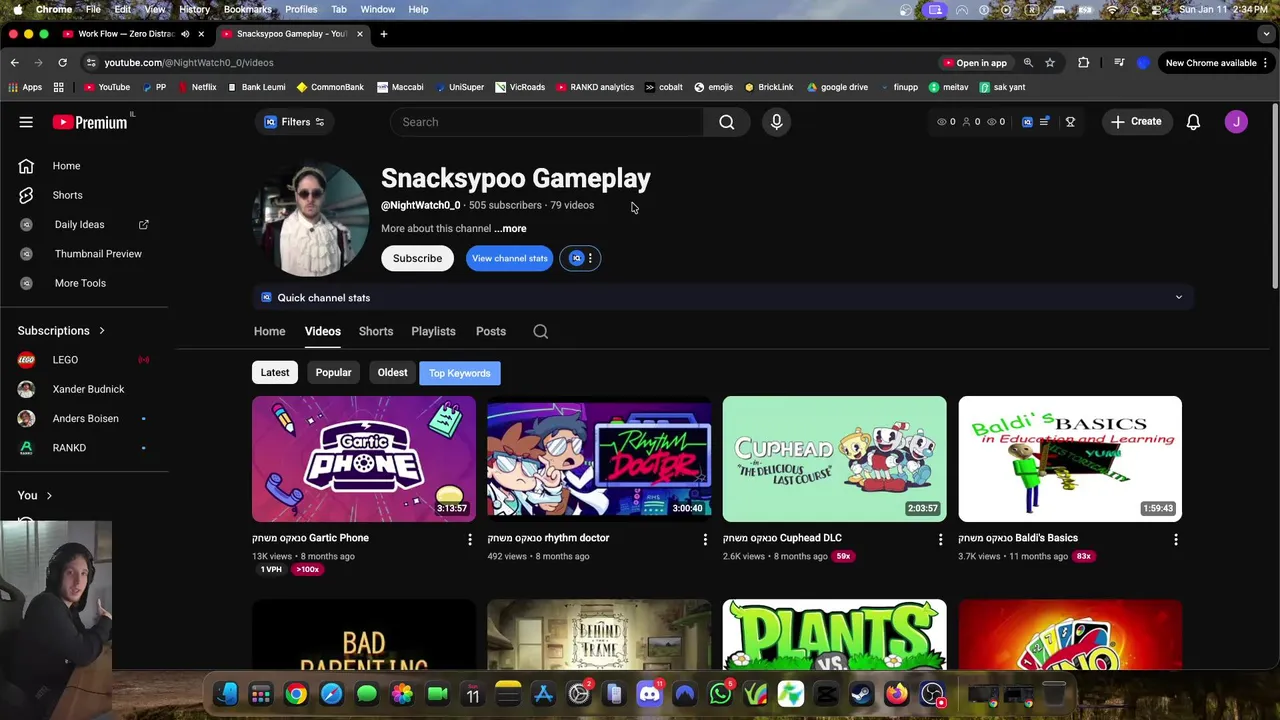Search within channel using magnifier icon

tap(540, 331)
